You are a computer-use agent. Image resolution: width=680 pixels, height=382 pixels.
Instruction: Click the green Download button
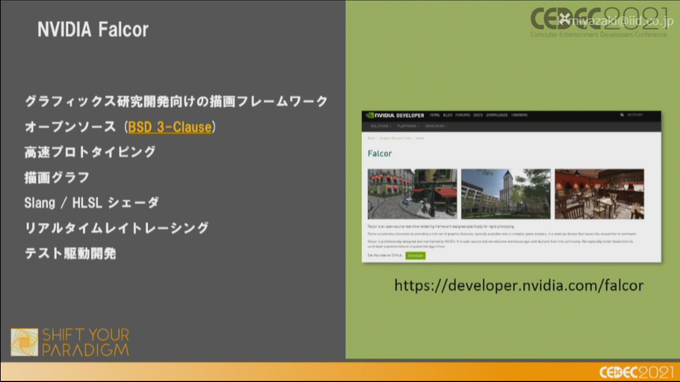pos(415,256)
